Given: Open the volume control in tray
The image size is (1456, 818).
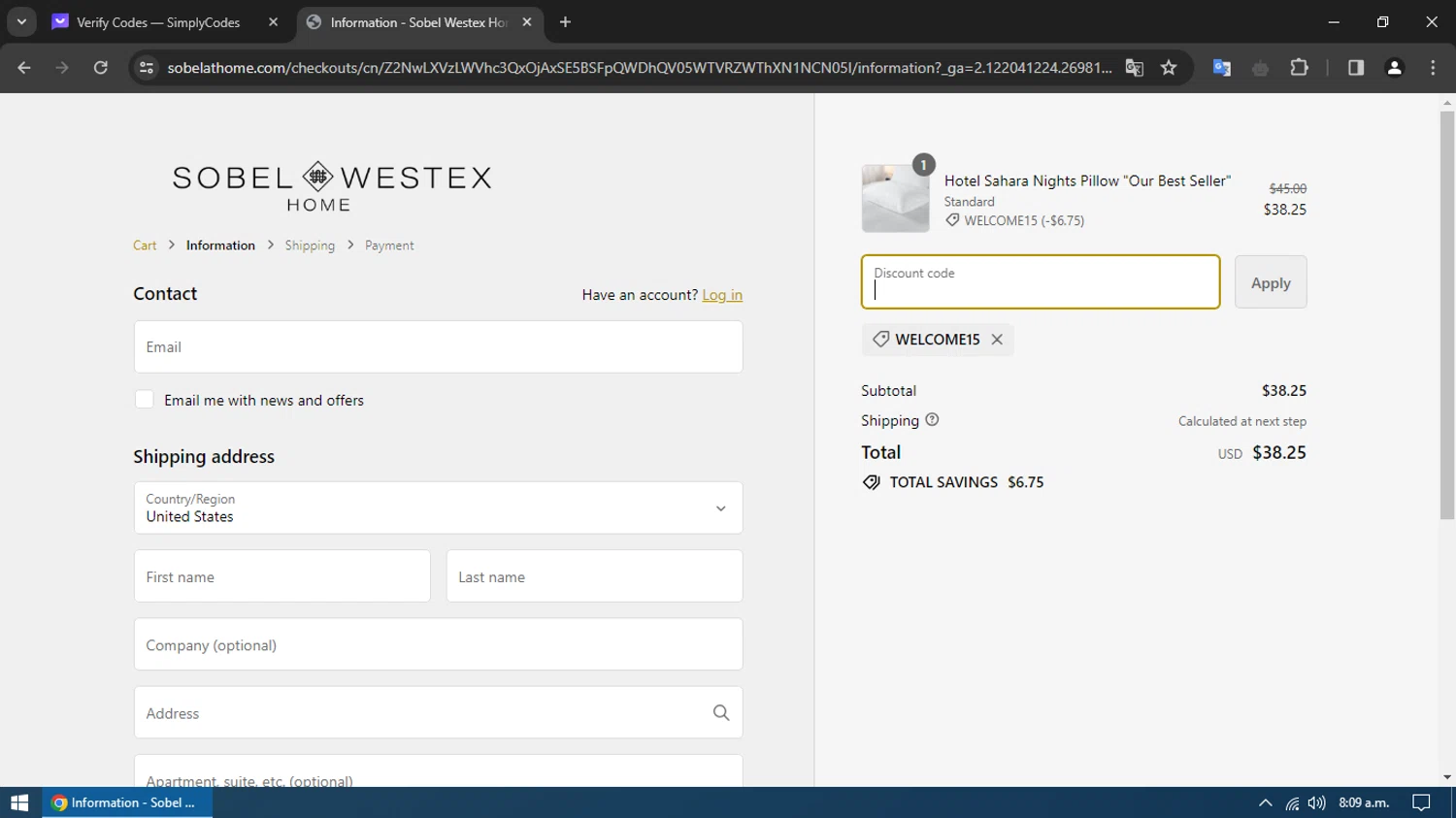Looking at the screenshot, I should (1316, 802).
